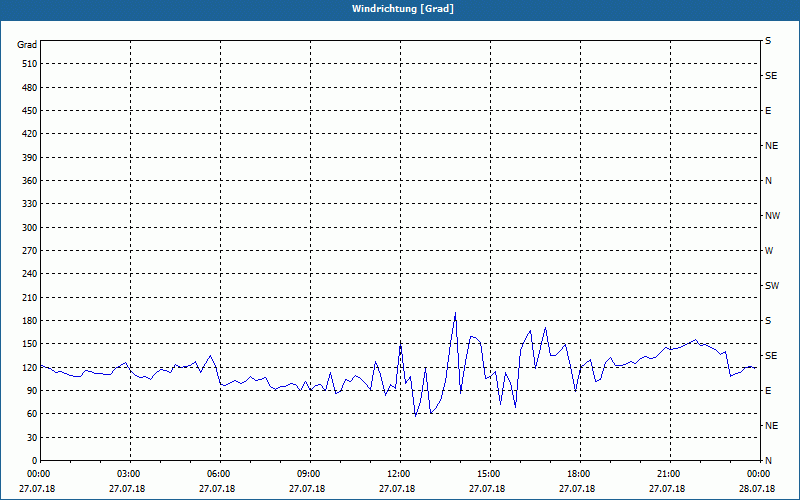The width and height of the screenshot is (800, 500).
Task: Click the 27.07.18 date beneath 21:00
Action: 667,489
